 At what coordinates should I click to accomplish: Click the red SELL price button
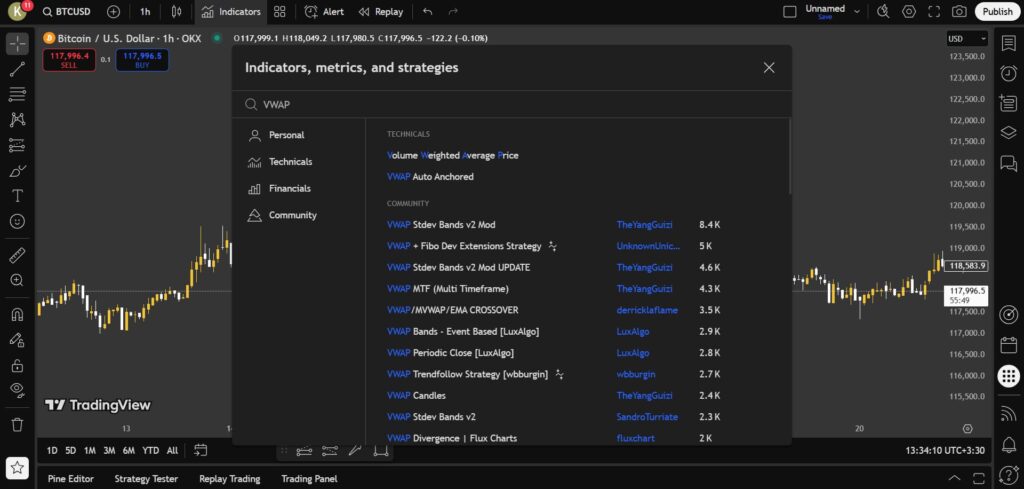click(x=69, y=60)
